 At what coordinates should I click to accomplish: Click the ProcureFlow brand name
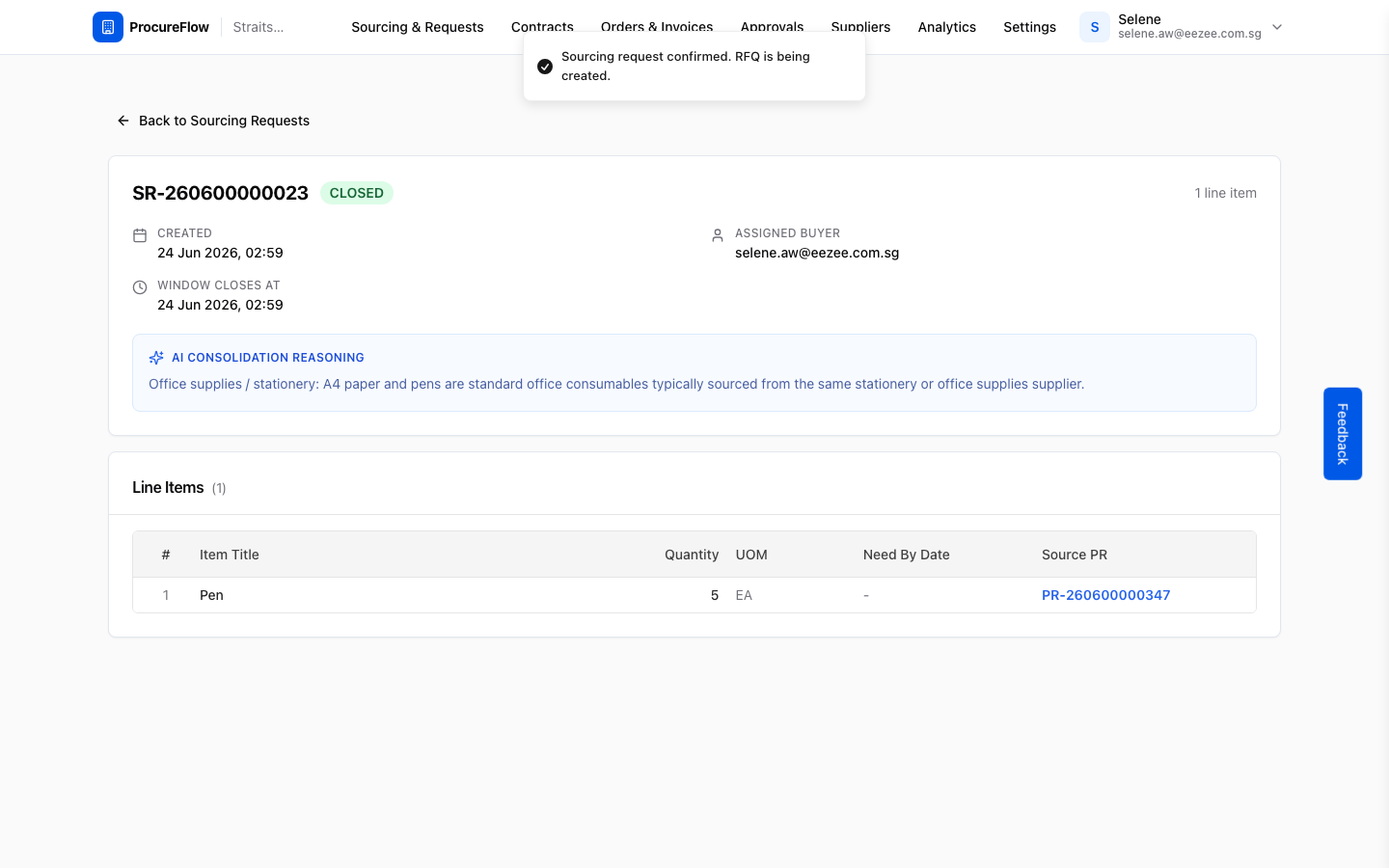click(x=170, y=27)
